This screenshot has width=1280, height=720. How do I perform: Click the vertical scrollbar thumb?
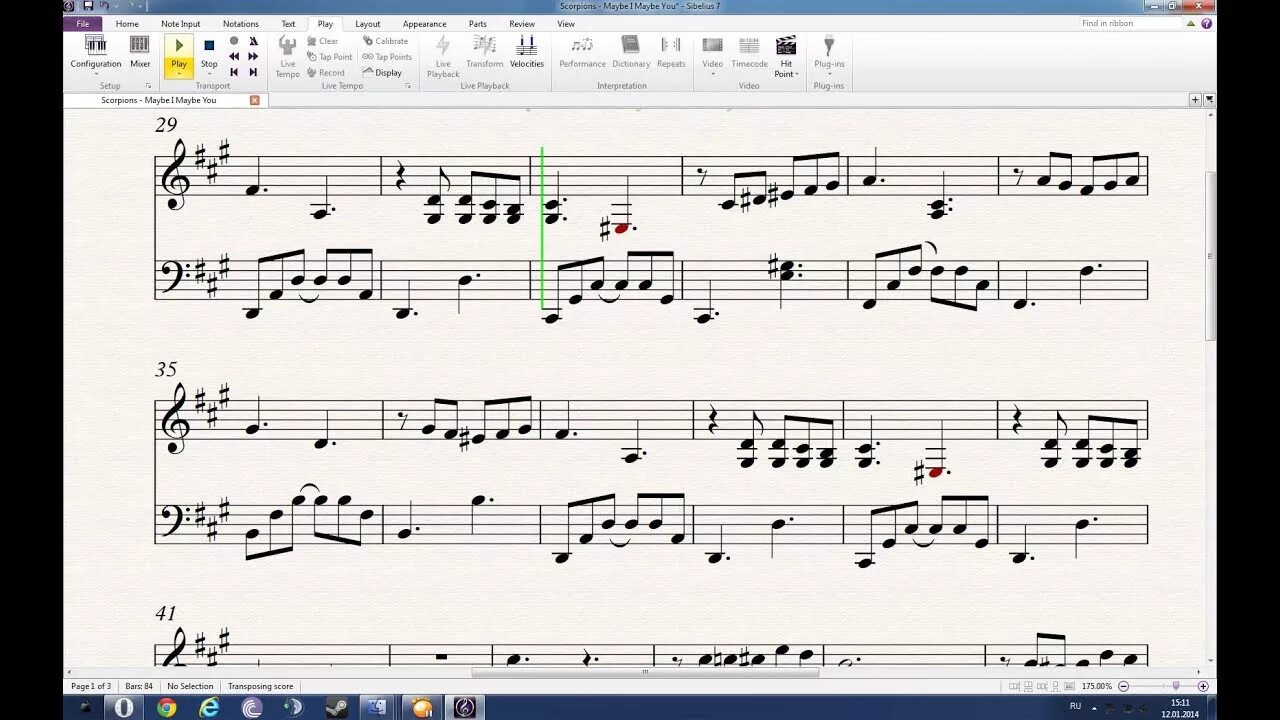1210,255
